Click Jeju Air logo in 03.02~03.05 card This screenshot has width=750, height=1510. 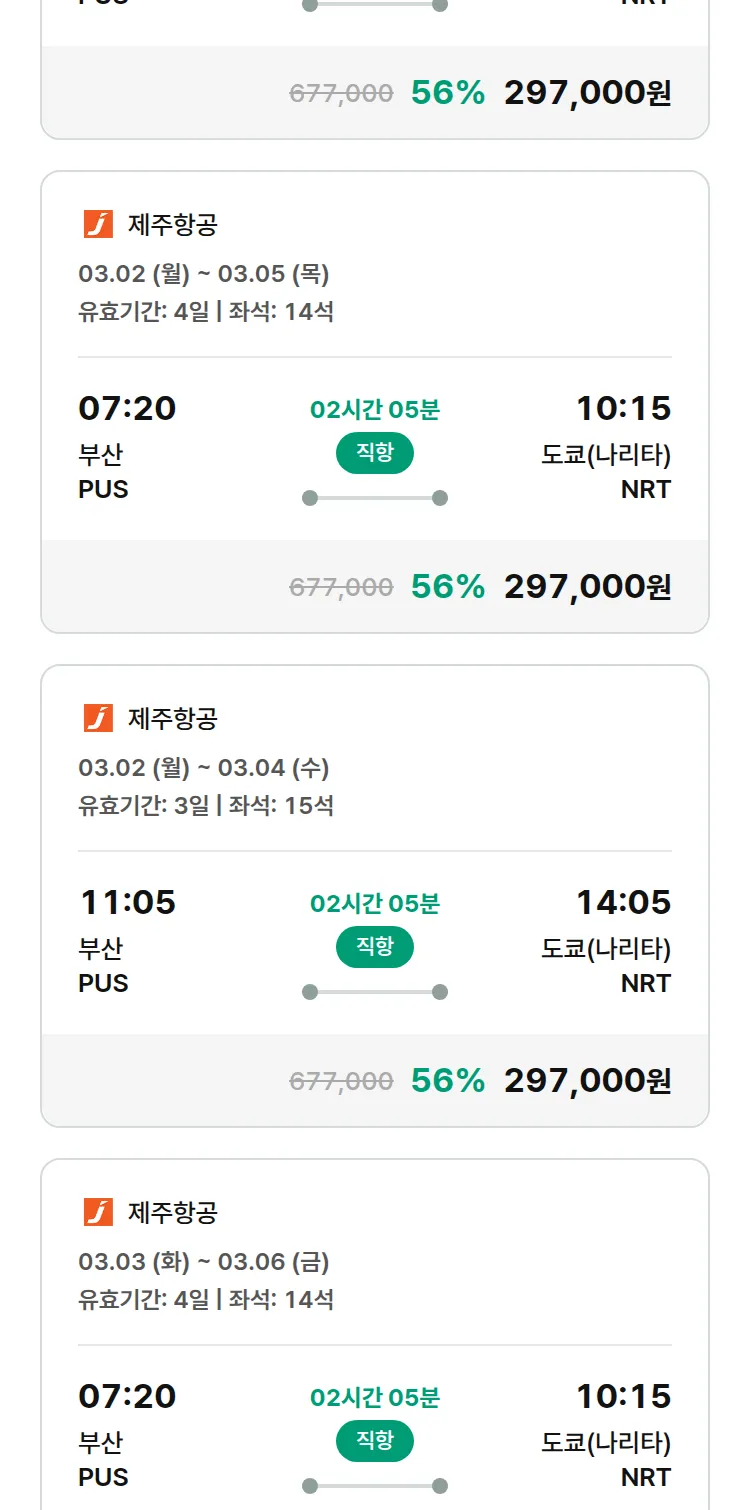(x=98, y=225)
